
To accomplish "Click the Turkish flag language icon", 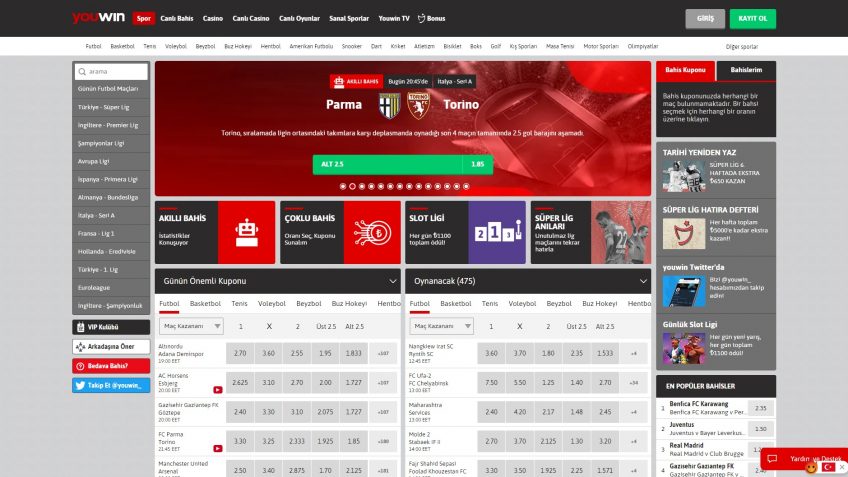I will click(829, 467).
